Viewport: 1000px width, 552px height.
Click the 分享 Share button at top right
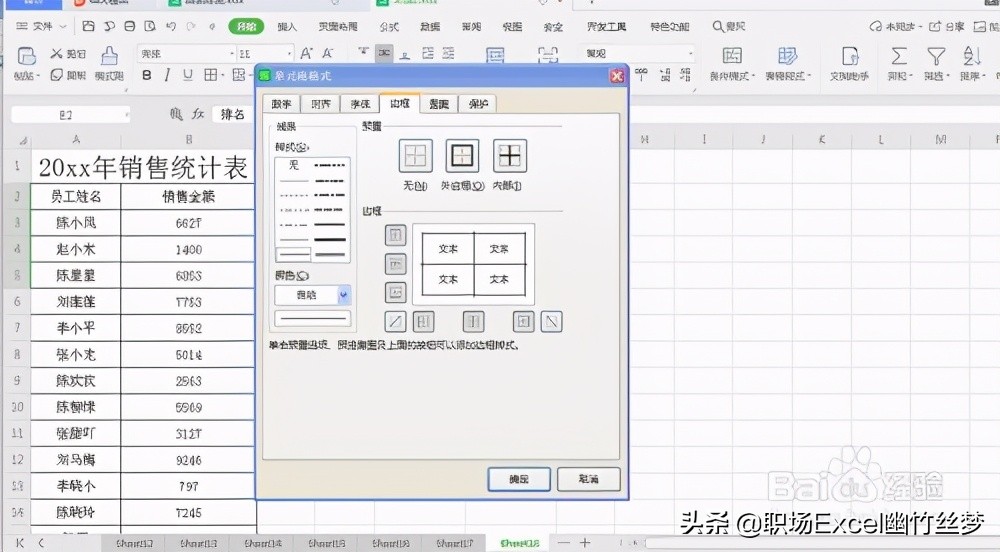click(x=946, y=27)
